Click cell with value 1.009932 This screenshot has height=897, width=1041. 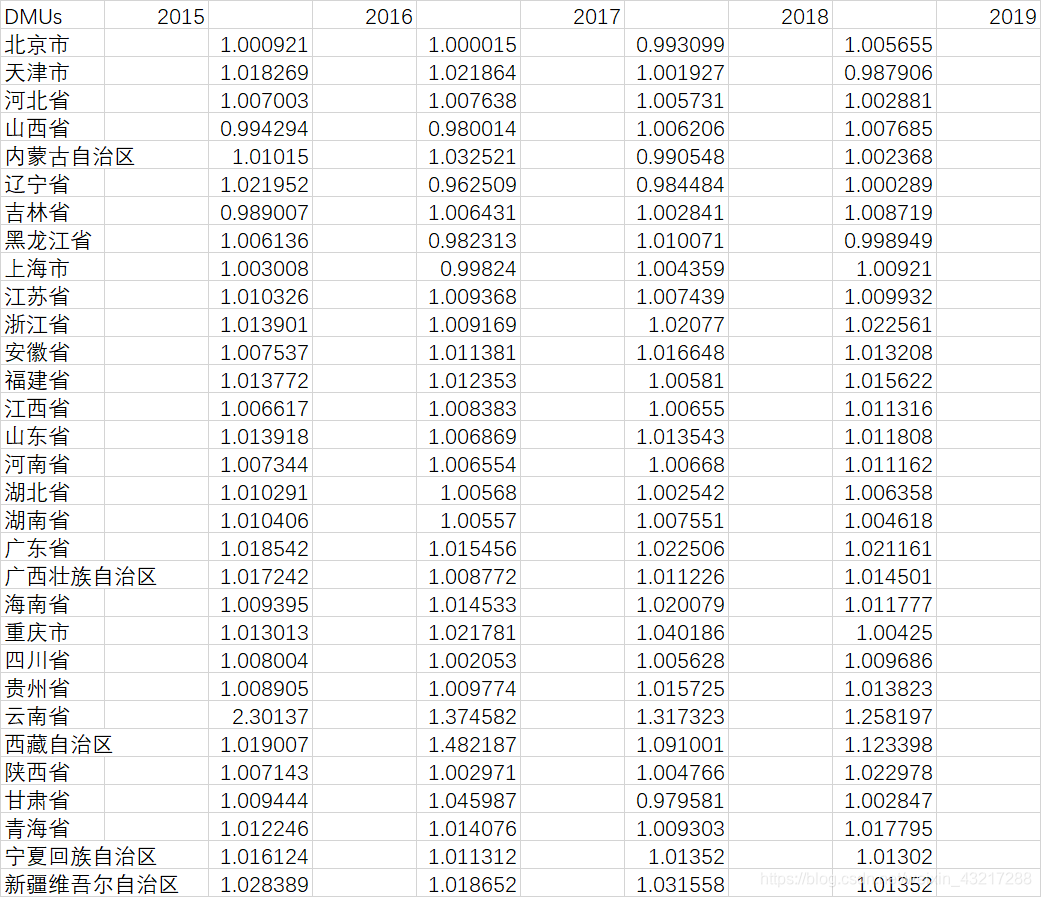pos(884,295)
